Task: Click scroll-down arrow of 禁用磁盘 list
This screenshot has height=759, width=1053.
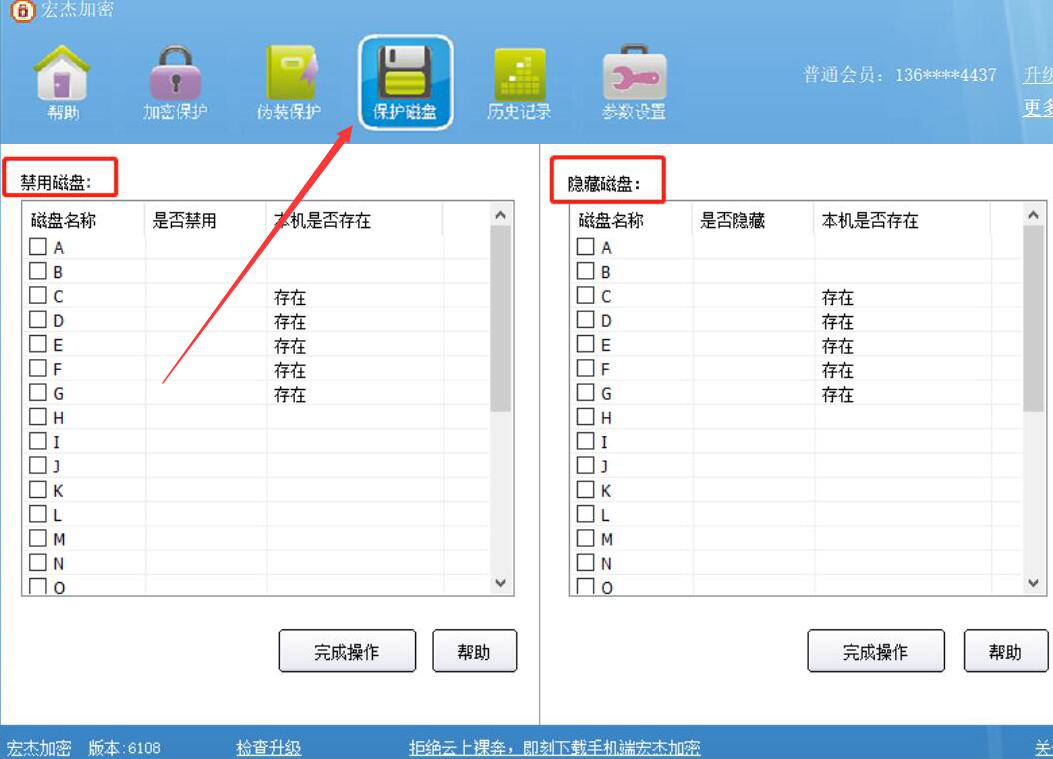Action: [500, 583]
